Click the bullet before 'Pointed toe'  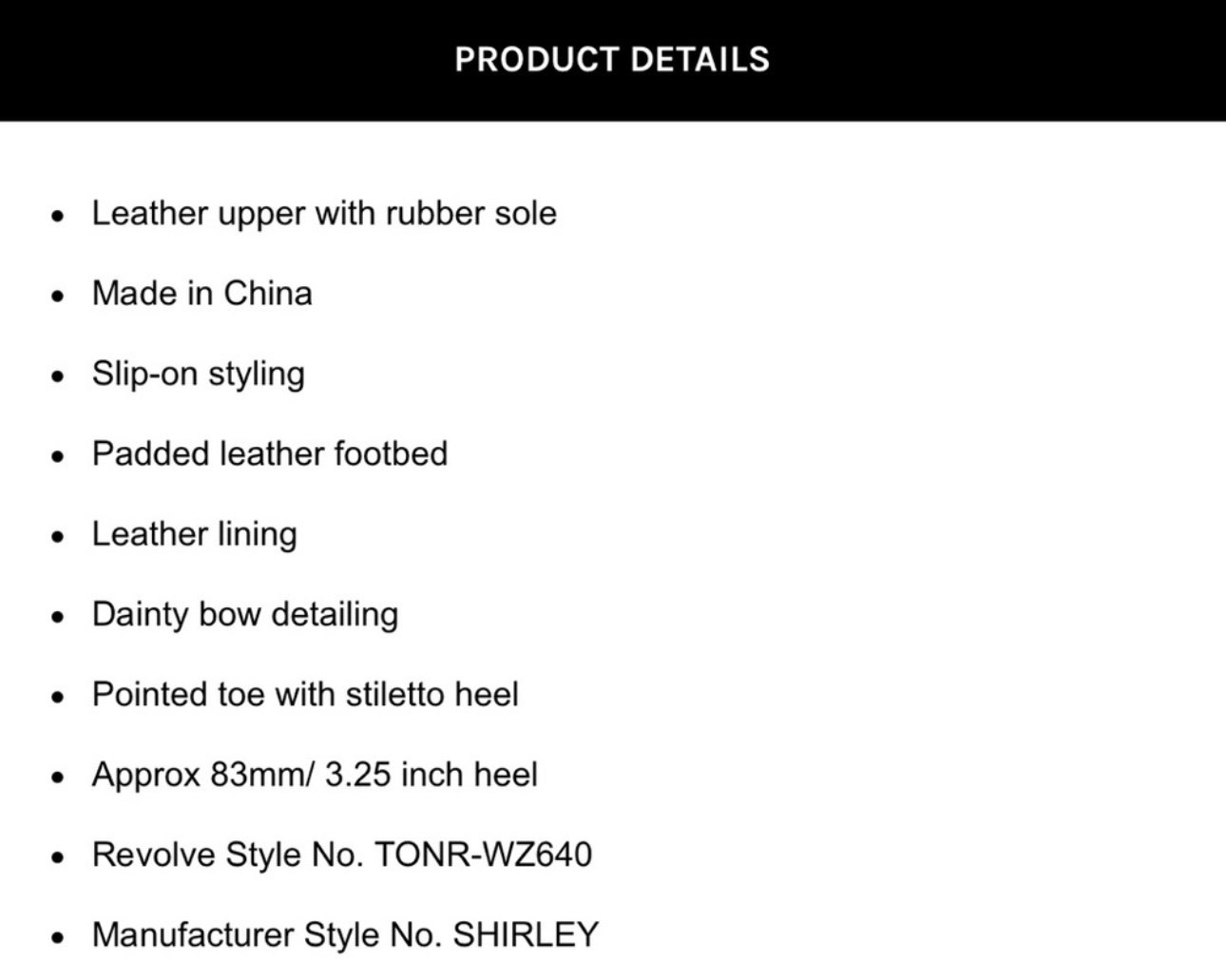[59, 697]
